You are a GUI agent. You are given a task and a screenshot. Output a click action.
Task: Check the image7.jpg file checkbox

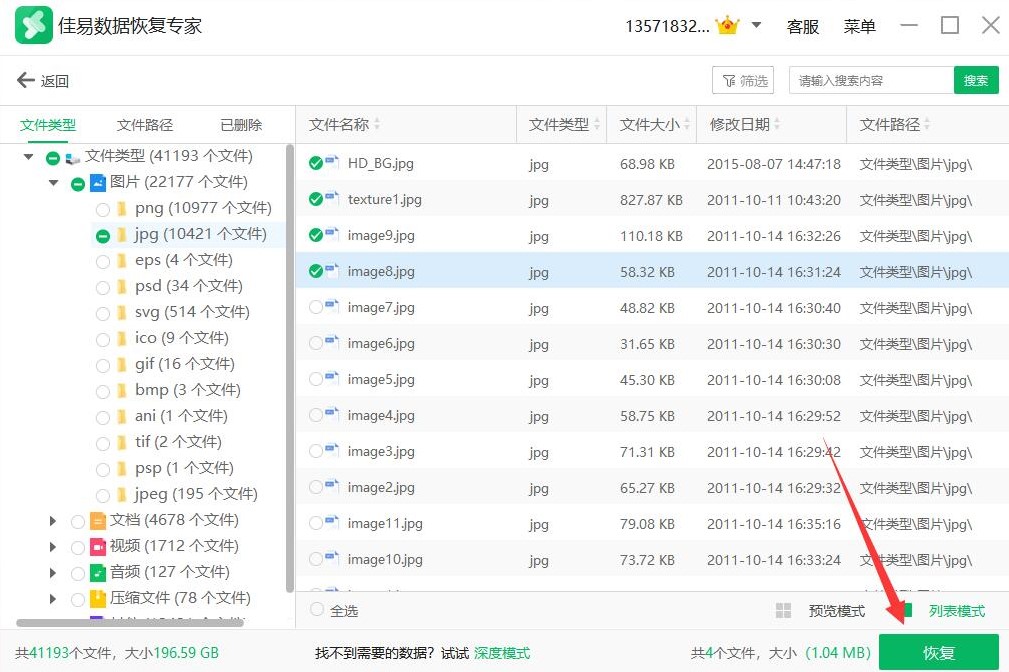pyautogui.click(x=316, y=308)
